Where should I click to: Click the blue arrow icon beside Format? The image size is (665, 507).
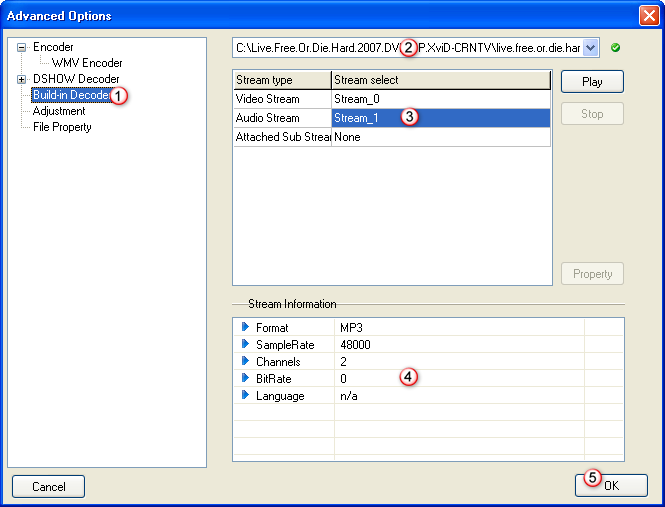(x=245, y=327)
